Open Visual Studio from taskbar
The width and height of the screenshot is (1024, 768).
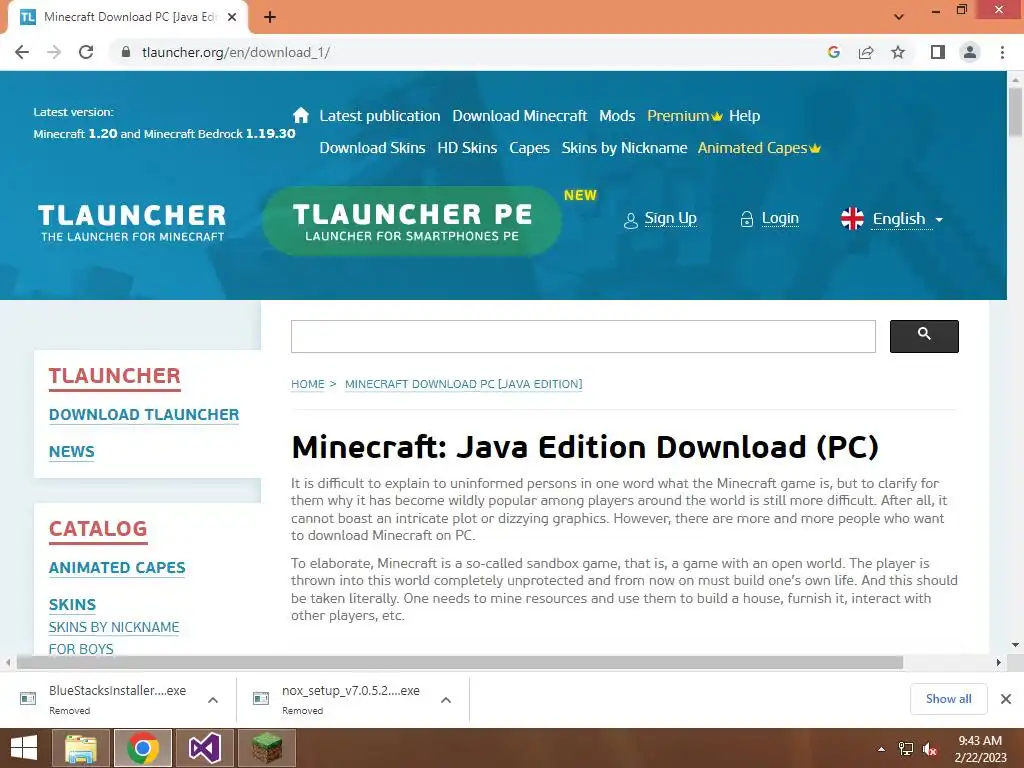205,748
